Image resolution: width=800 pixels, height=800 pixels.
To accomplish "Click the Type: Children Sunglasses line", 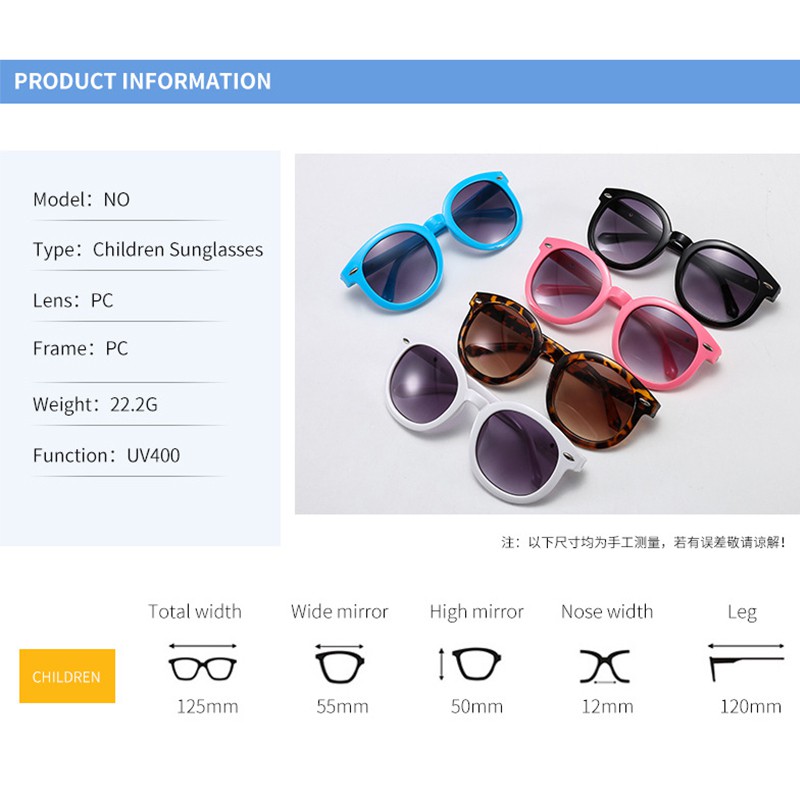I will pos(148,249).
